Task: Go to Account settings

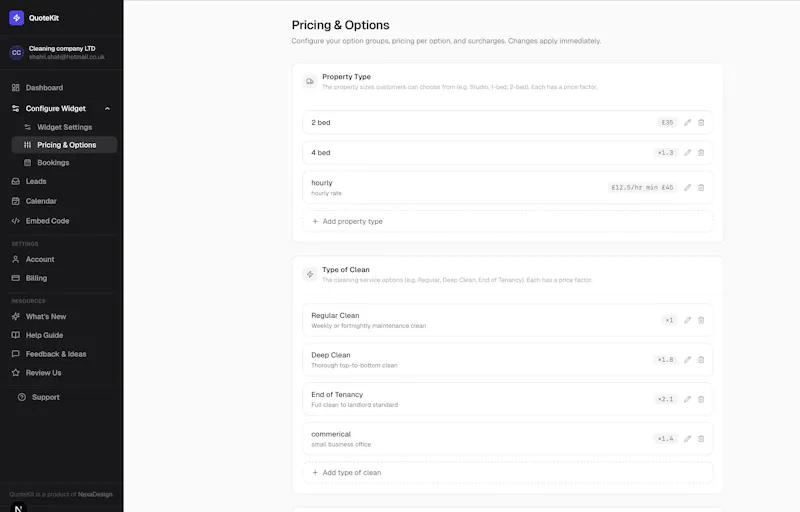Action: (x=40, y=259)
